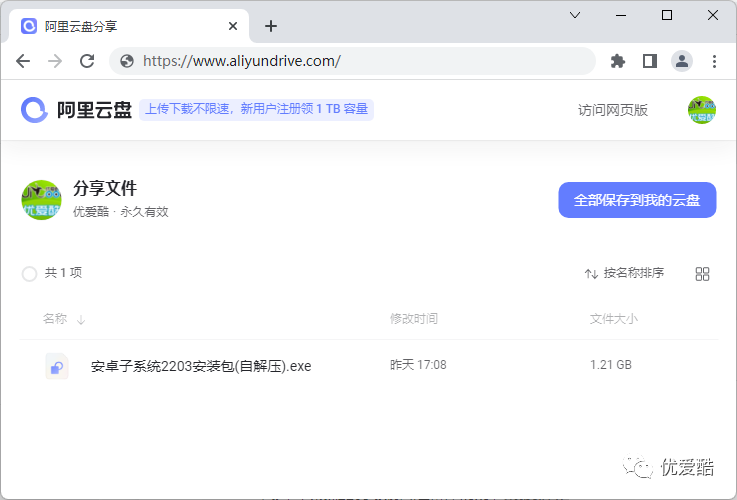Toggle browser side panel

coord(650,61)
